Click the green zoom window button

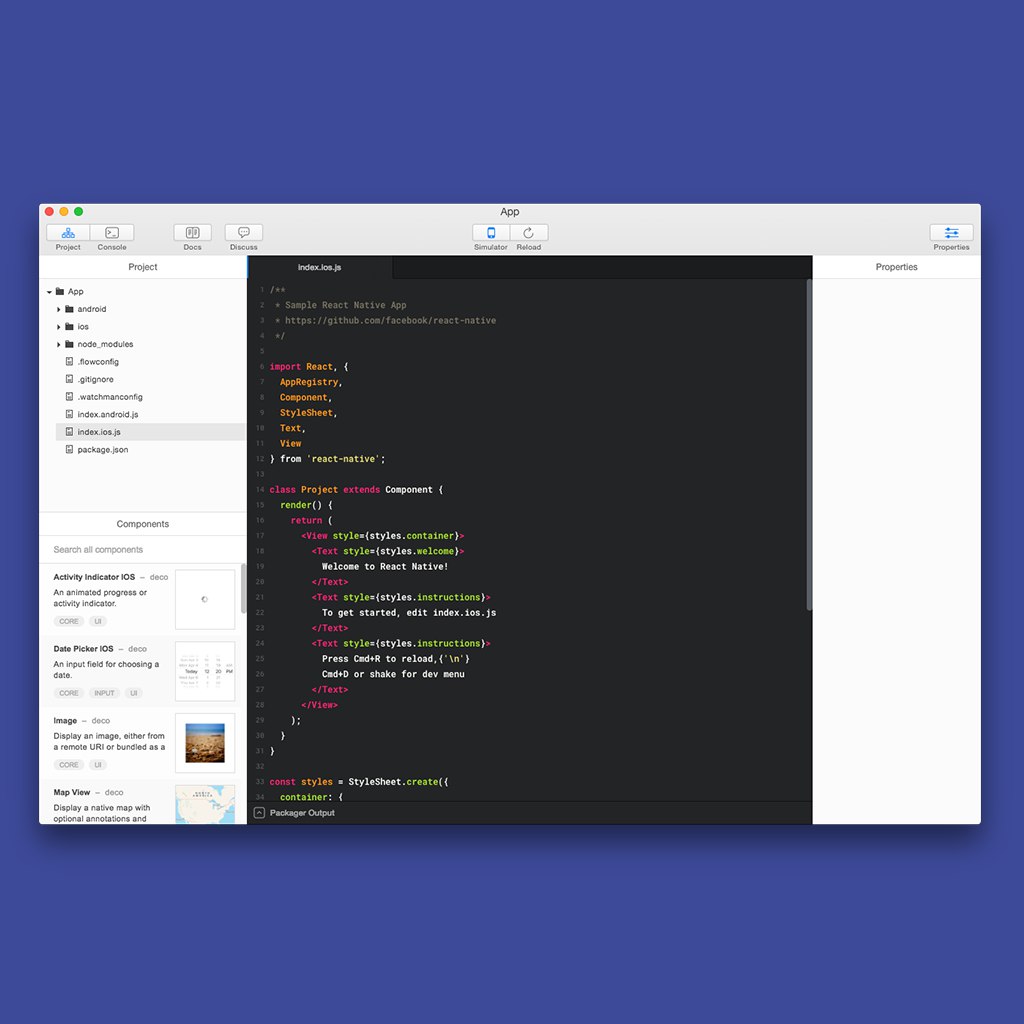pyautogui.click(x=78, y=212)
